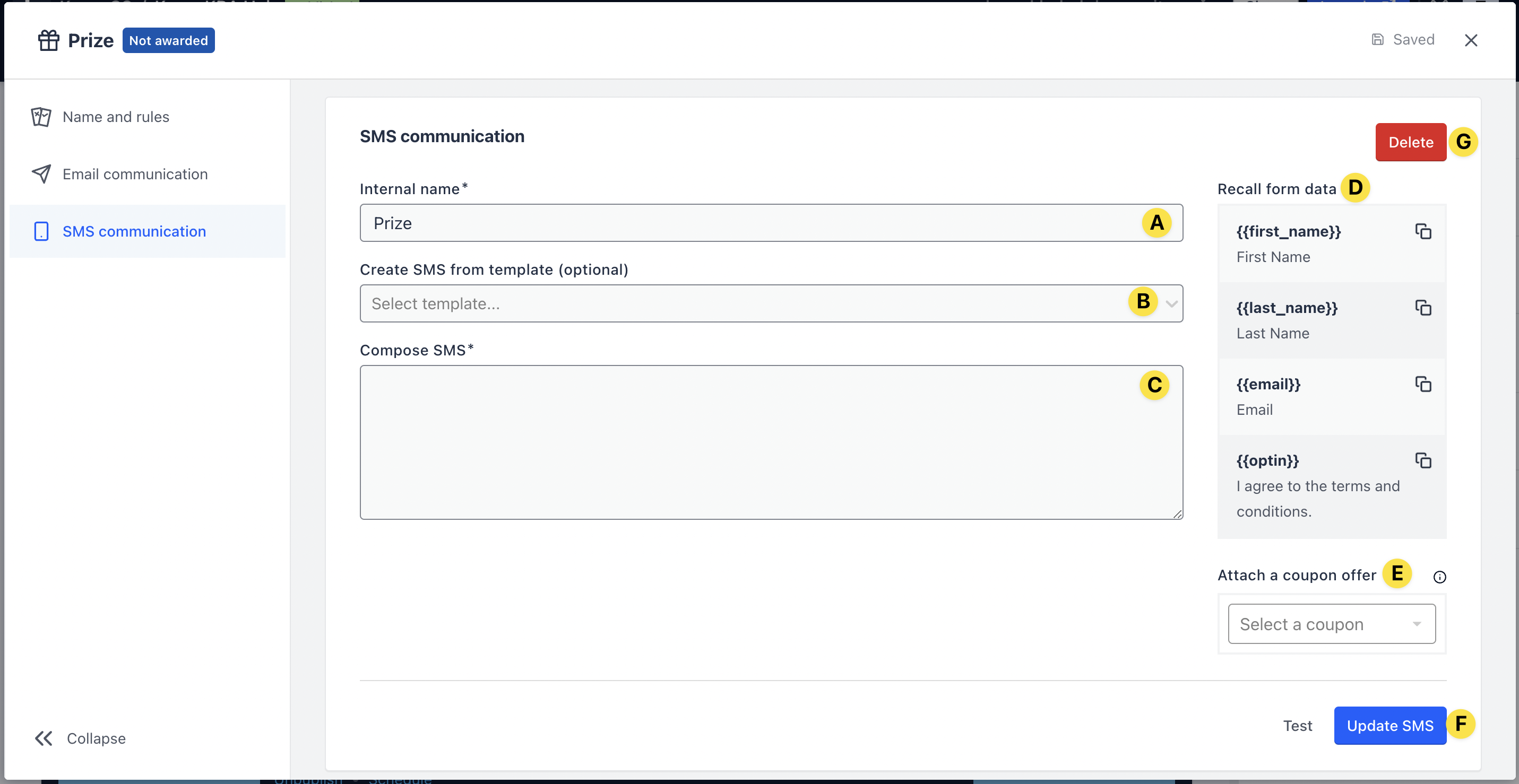Click the gift icon beside Prize title
The width and height of the screenshot is (1519, 784).
(x=48, y=40)
